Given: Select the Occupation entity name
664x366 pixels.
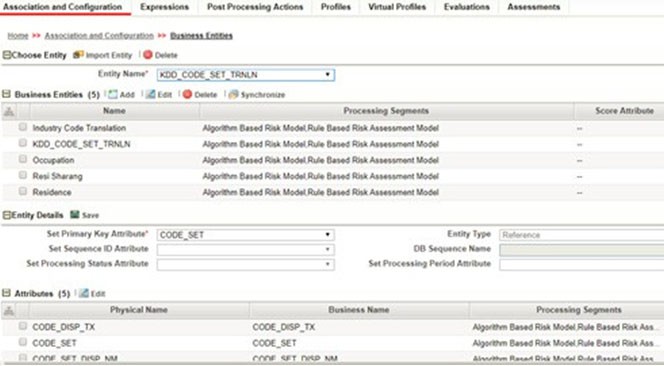Looking at the screenshot, I should pyautogui.click(x=53, y=160).
